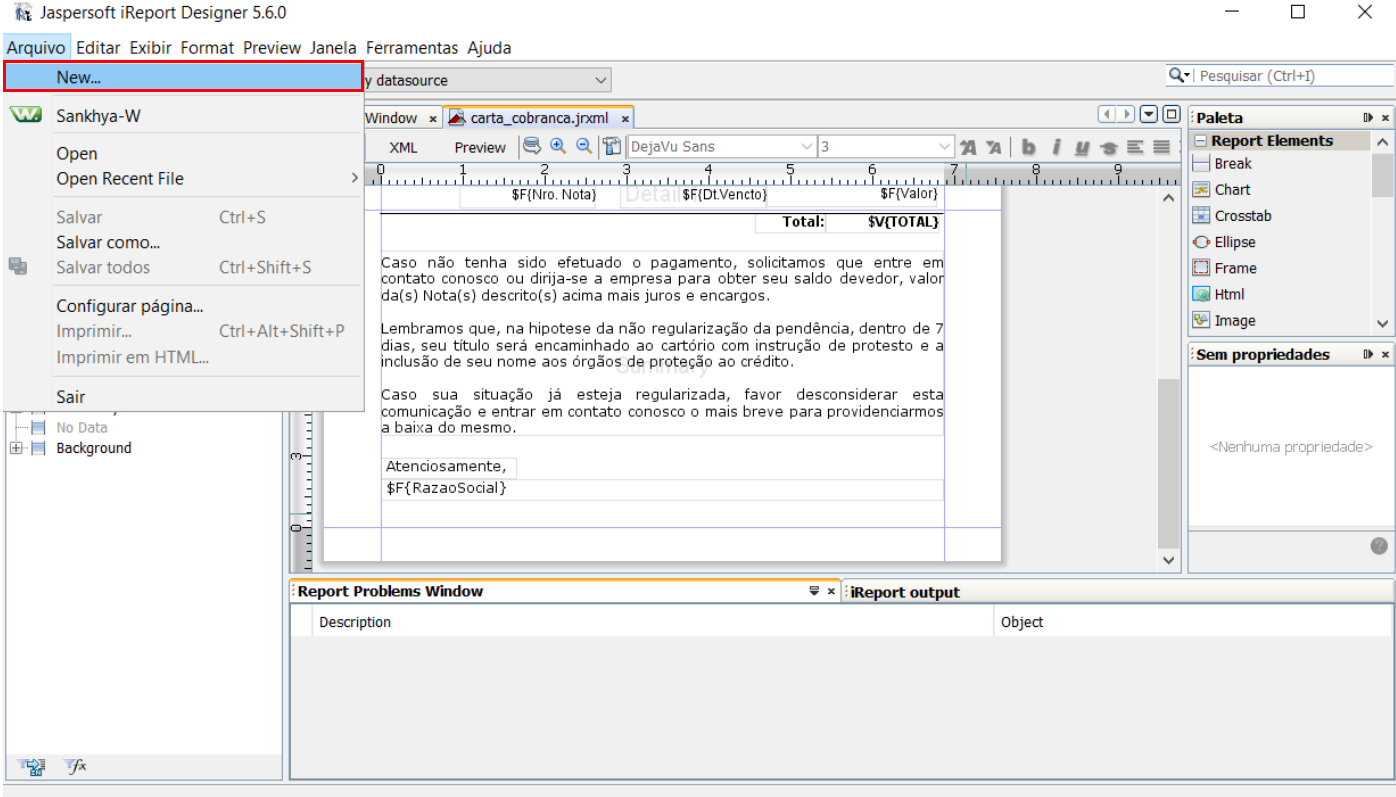This screenshot has width=1396, height=797.
Task: Show opened documents list dropdown
Action: tap(1149, 114)
